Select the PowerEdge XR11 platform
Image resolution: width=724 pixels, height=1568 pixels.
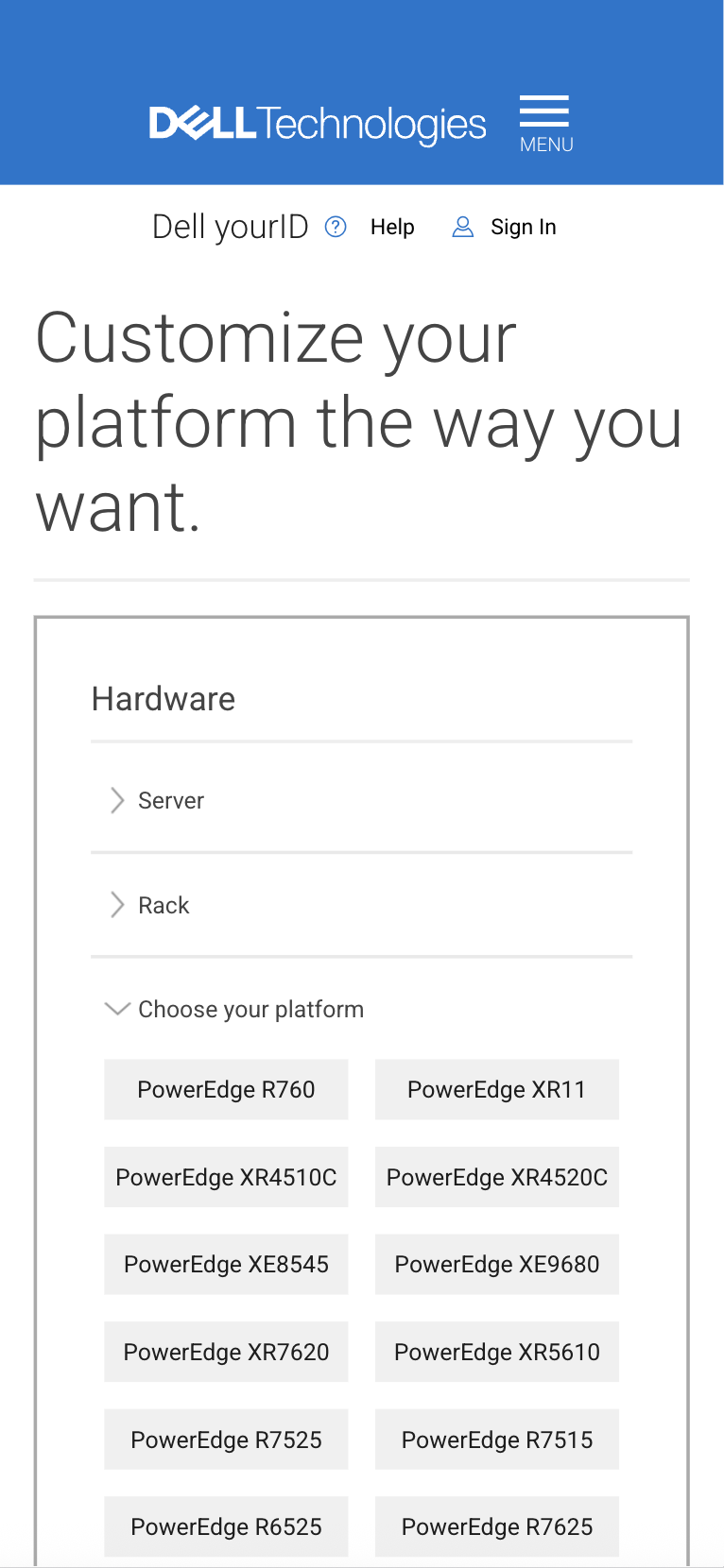(x=496, y=1089)
